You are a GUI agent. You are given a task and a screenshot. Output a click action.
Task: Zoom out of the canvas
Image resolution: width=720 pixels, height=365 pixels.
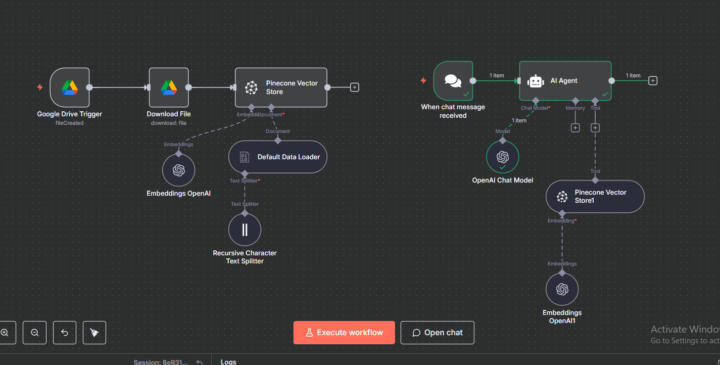[x=34, y=332]
